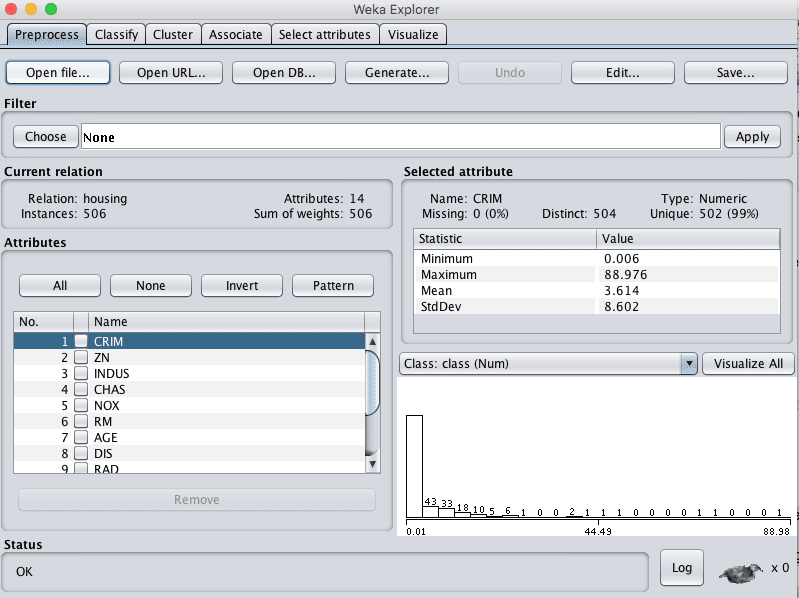Screen dimensions: 799x598
Task: Click the filter text field showing None
Action: (401, 137)
